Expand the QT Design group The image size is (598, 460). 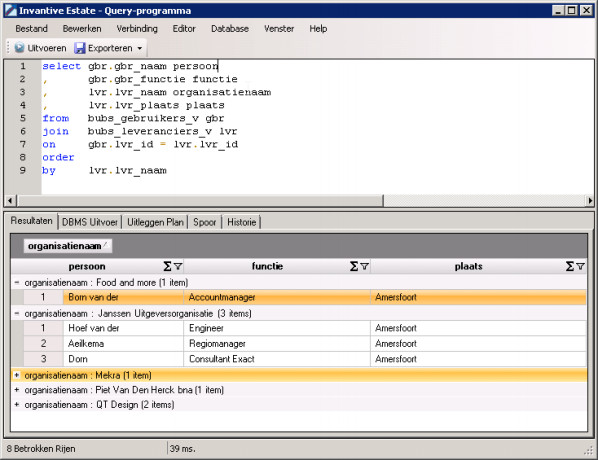(x=17, y=404)
